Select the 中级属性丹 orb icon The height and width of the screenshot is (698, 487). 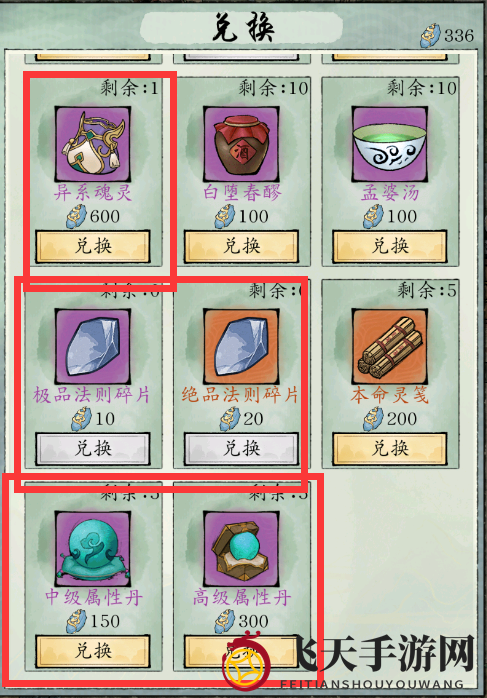pyautogui.click(x=93, y=549)
